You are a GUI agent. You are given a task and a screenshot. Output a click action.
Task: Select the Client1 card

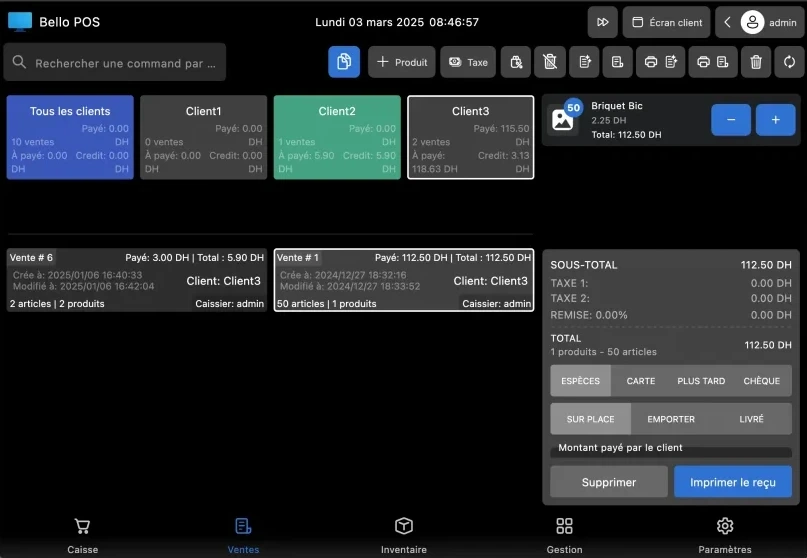click(x=203, y=137)
